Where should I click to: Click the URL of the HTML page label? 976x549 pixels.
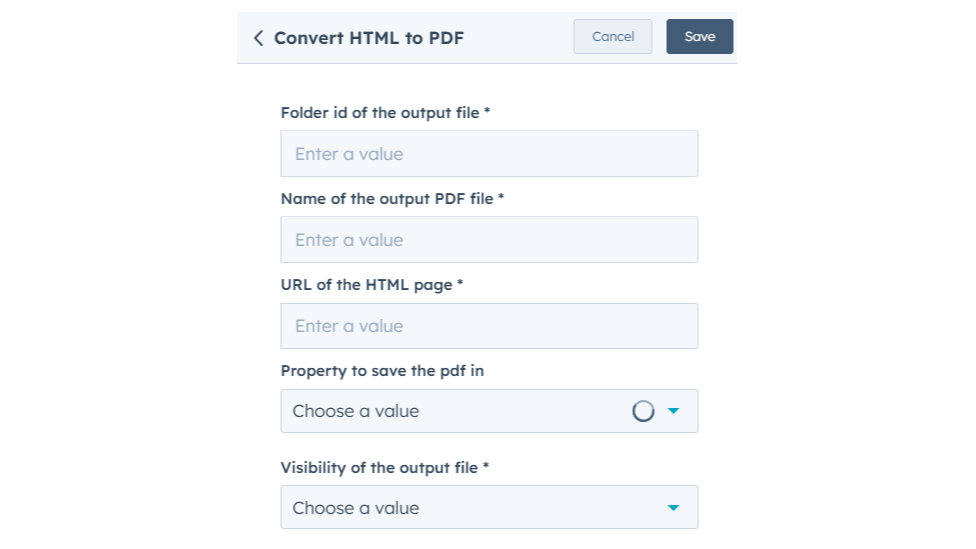coord(366,285)
